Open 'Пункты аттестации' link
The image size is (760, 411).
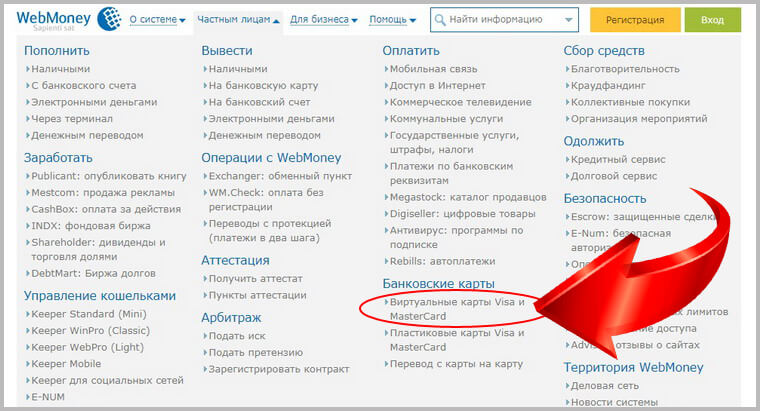(x=257, y=295)
